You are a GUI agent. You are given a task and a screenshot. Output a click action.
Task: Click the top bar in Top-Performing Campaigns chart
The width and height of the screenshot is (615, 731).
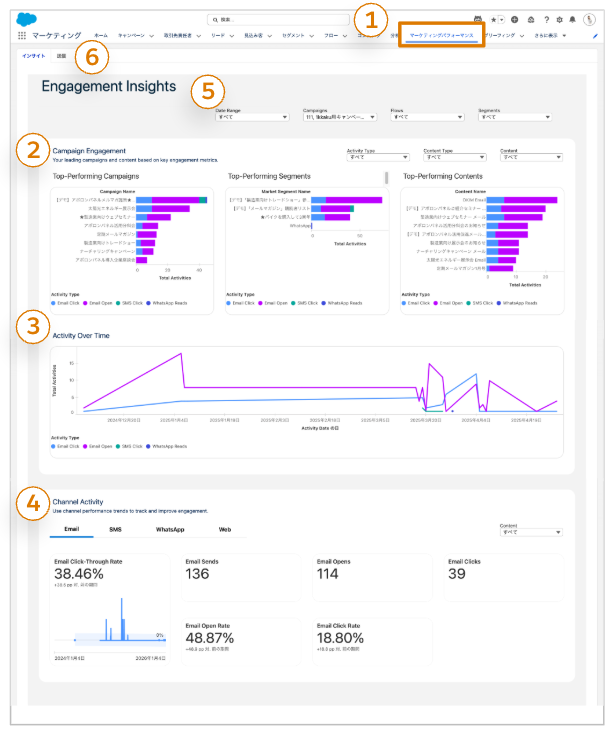point(172,200)
